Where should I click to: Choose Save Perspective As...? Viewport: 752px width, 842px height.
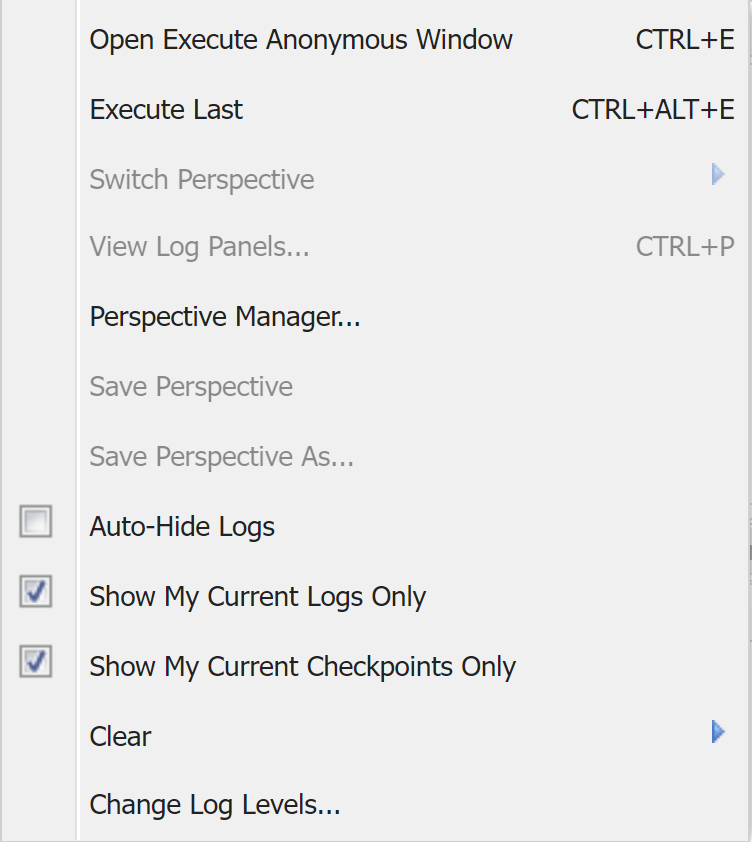(221, 457)
